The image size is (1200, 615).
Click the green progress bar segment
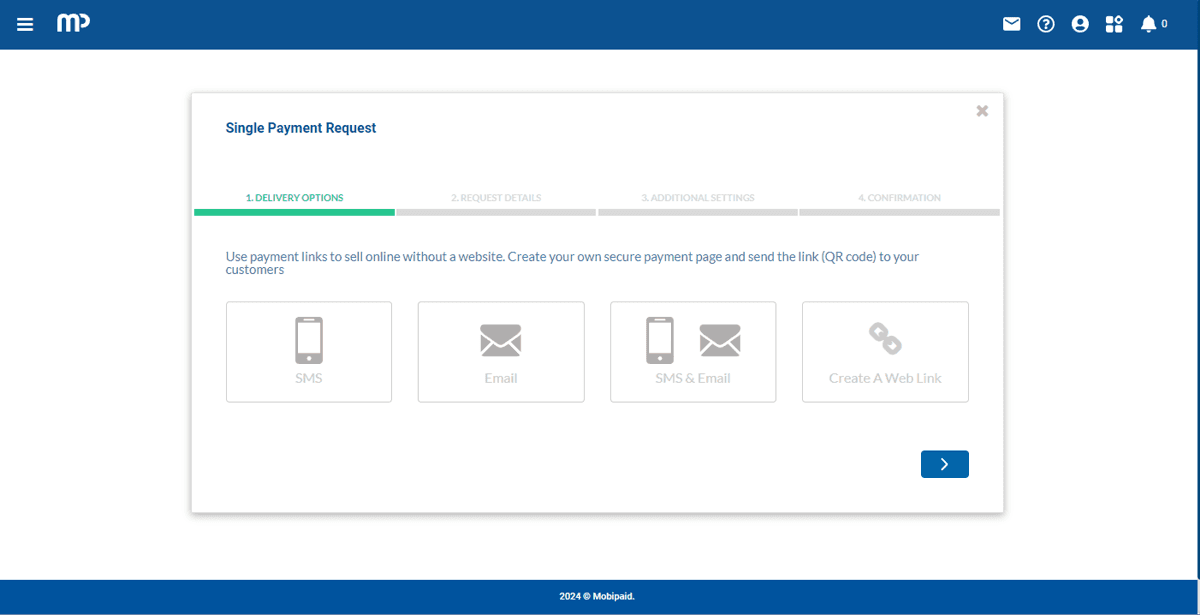(294, 212)
